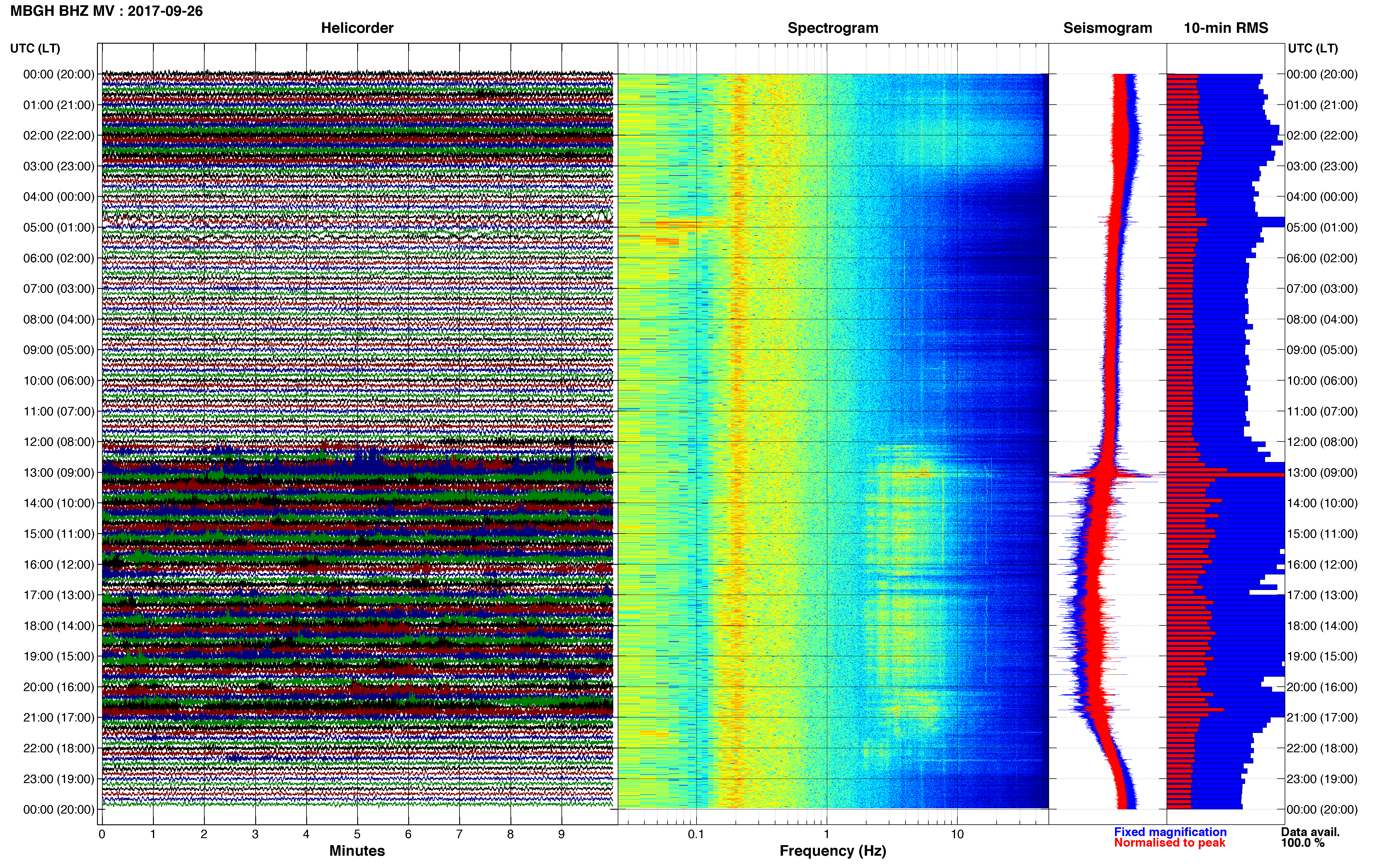Click the 'Normalised to peak' legend text
Viewport: 1389px width, 868px height.
pyautogui.click(x=1170, y=843)
